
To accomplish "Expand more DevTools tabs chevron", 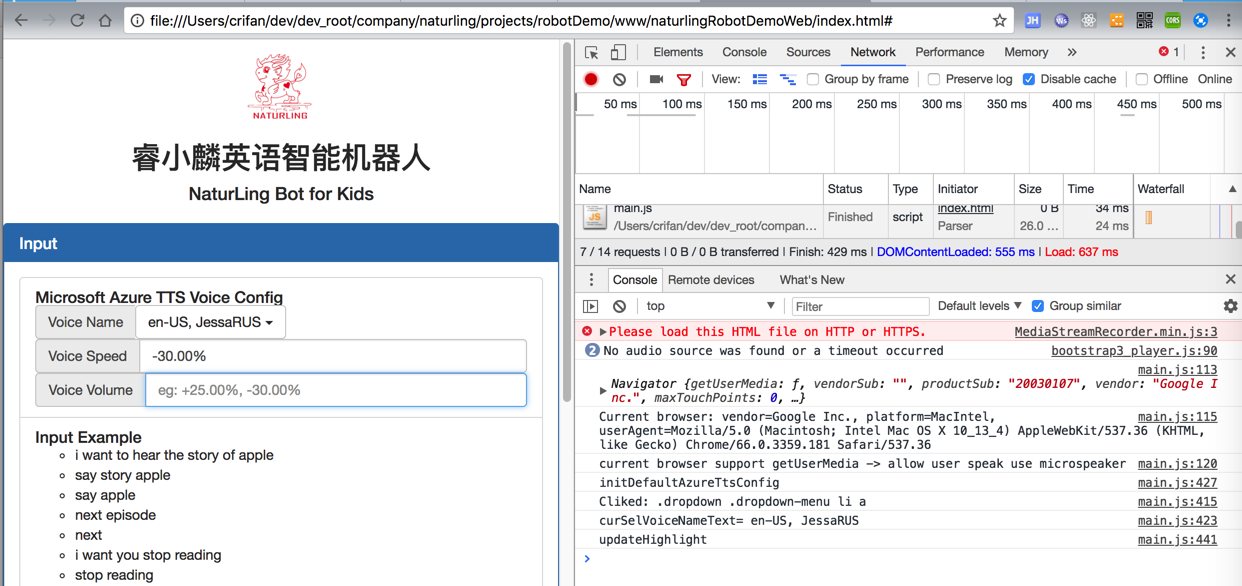I will coord(1072,52).
